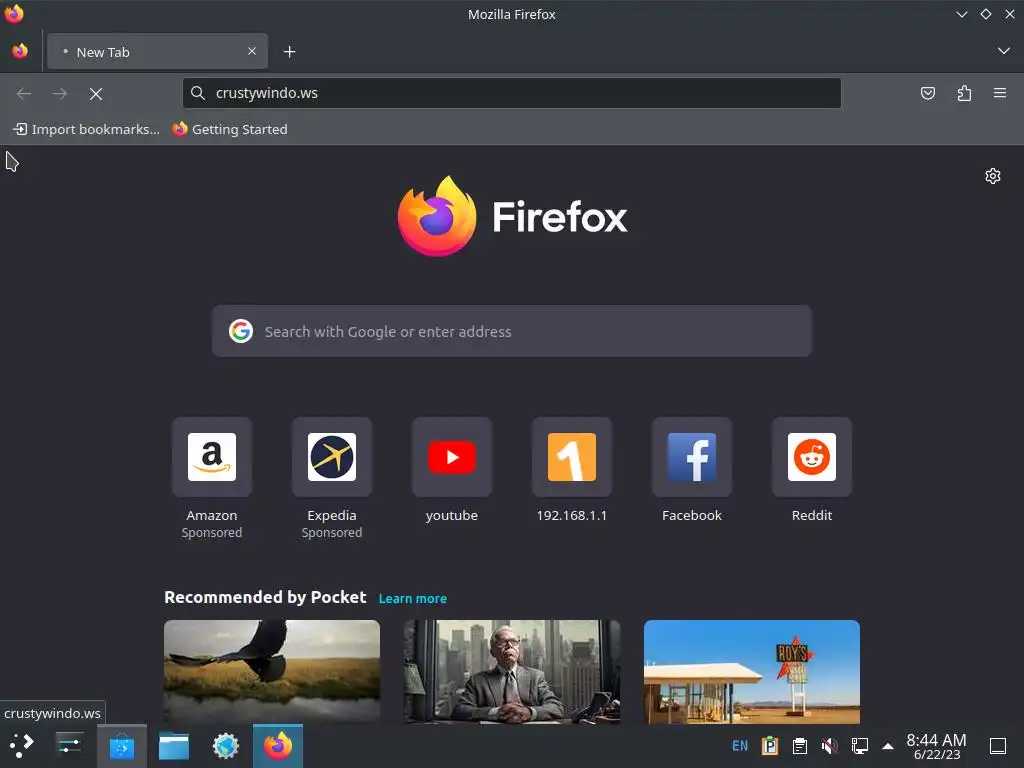Expand hidden system tray icons arrow
The image size is (1024, 768).
point(888,746)
